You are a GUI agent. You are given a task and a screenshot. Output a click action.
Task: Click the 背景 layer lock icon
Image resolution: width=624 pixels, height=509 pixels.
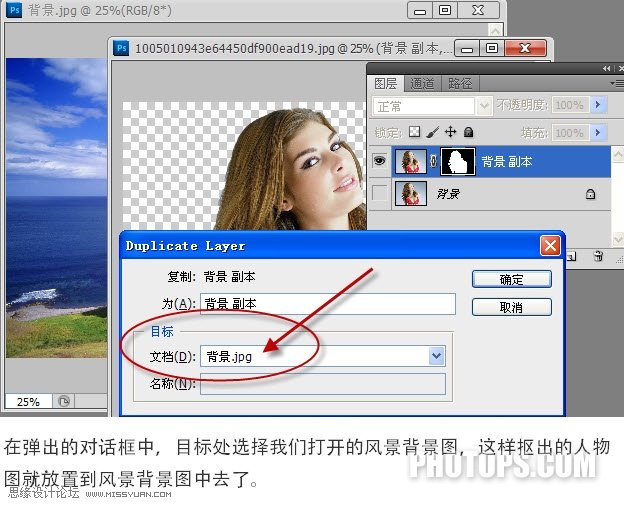tap(591, 194)
